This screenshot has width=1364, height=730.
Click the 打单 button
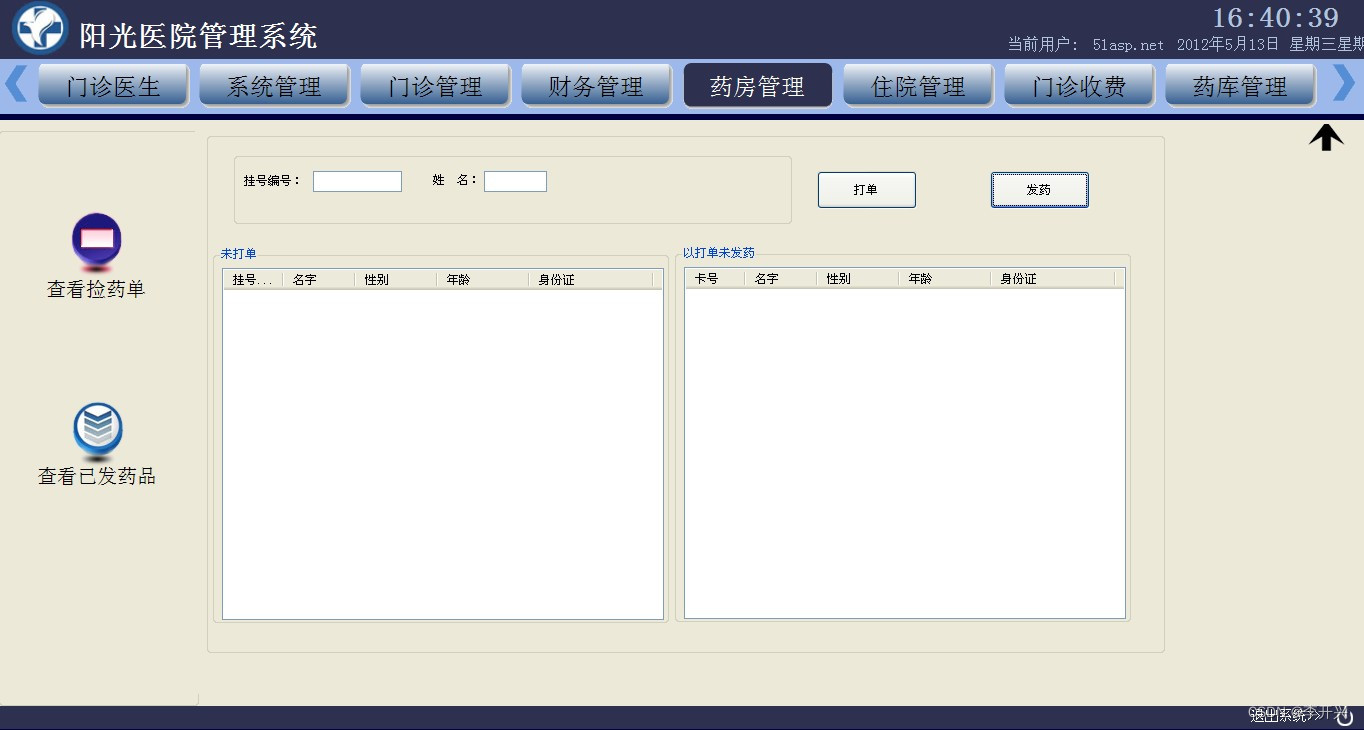pos(866,190)
